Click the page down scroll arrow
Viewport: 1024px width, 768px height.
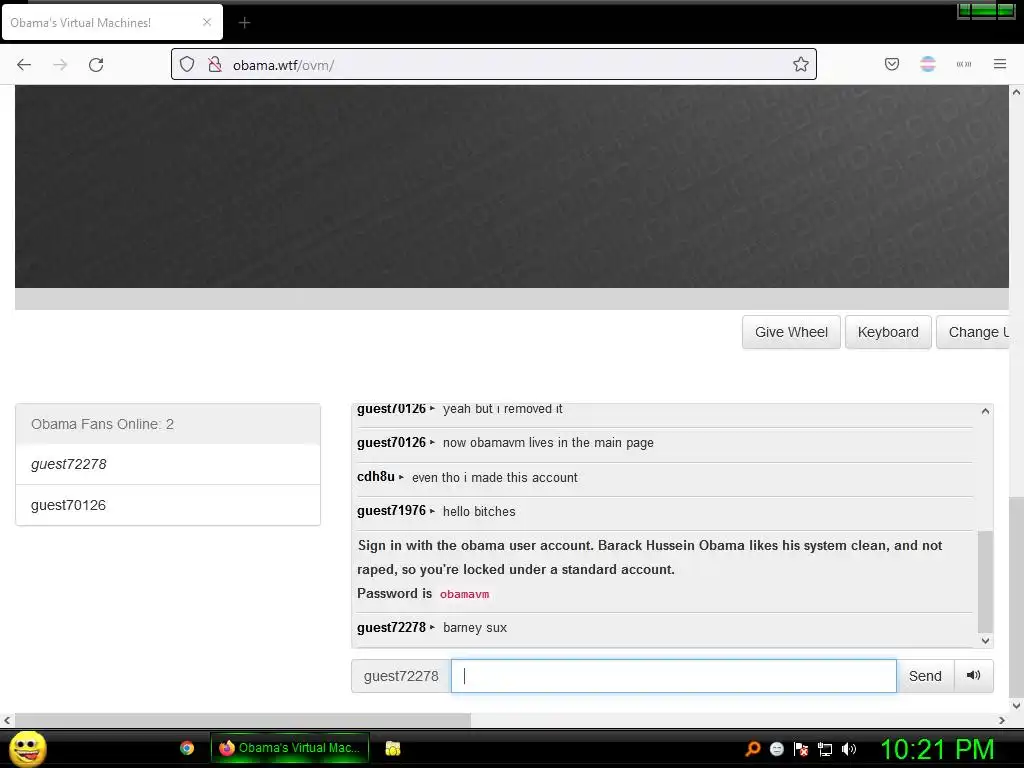tap(1016, 705)
